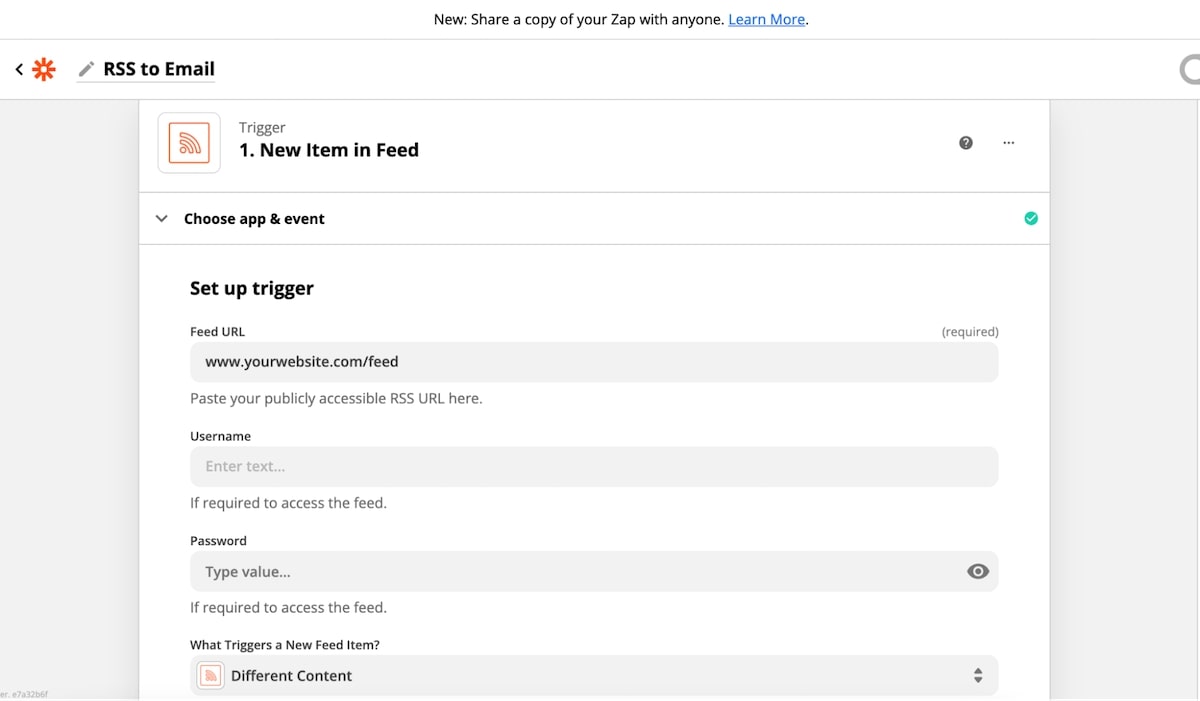This screenshot has height=701, width=1200.
Task: Click the orange Zapier logo
Action: point(44,69)
